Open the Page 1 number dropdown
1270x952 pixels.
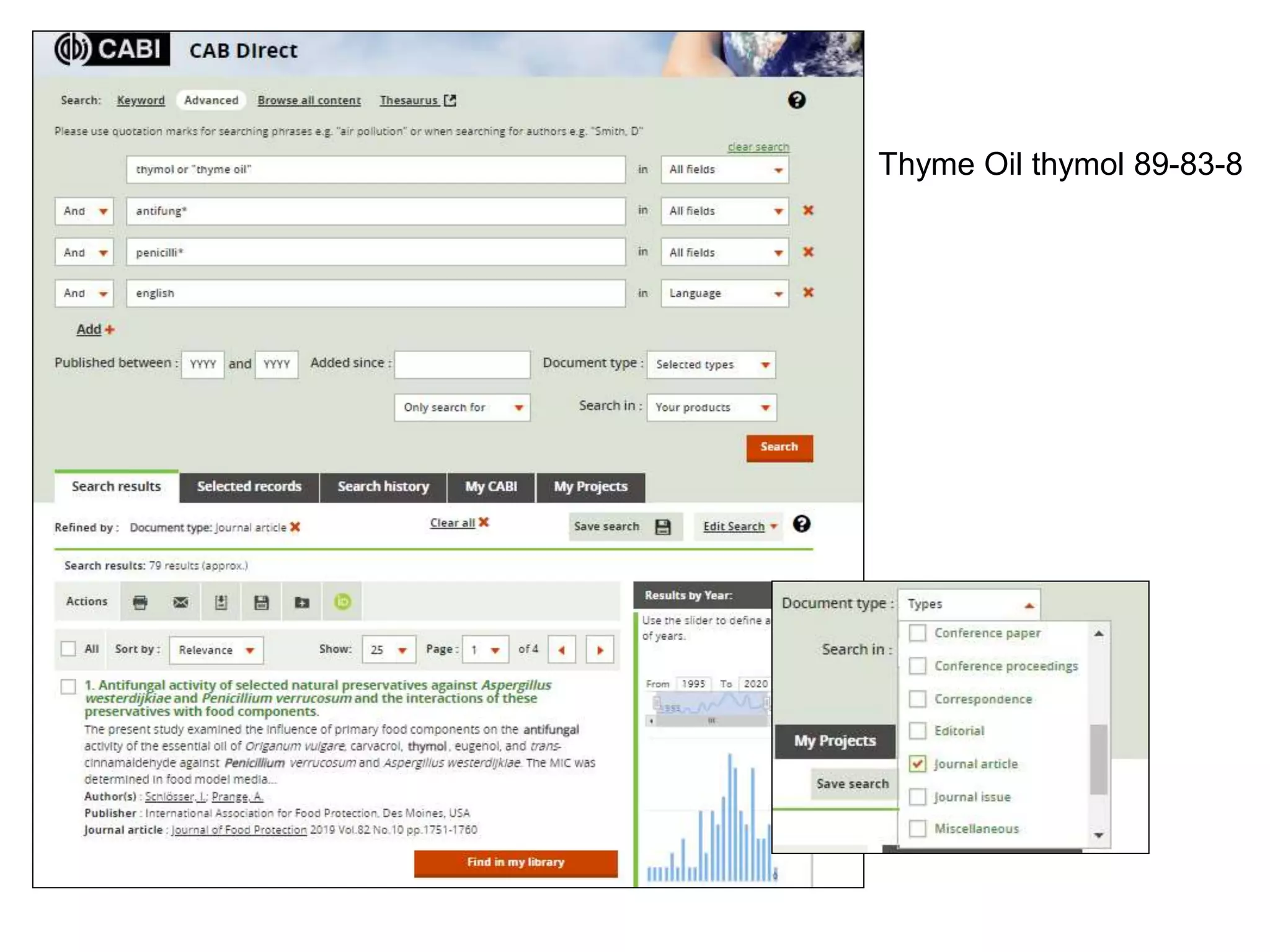[486, 650]
